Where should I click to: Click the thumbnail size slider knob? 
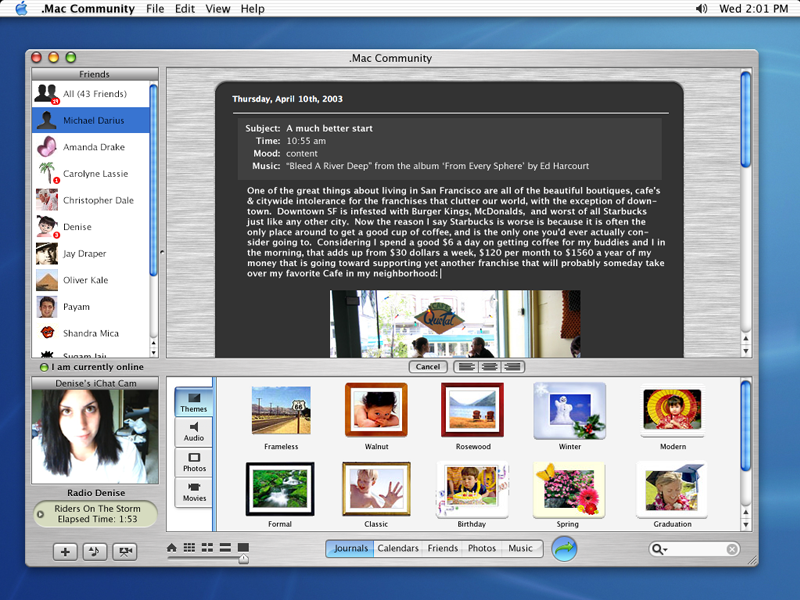pos(244,559)
